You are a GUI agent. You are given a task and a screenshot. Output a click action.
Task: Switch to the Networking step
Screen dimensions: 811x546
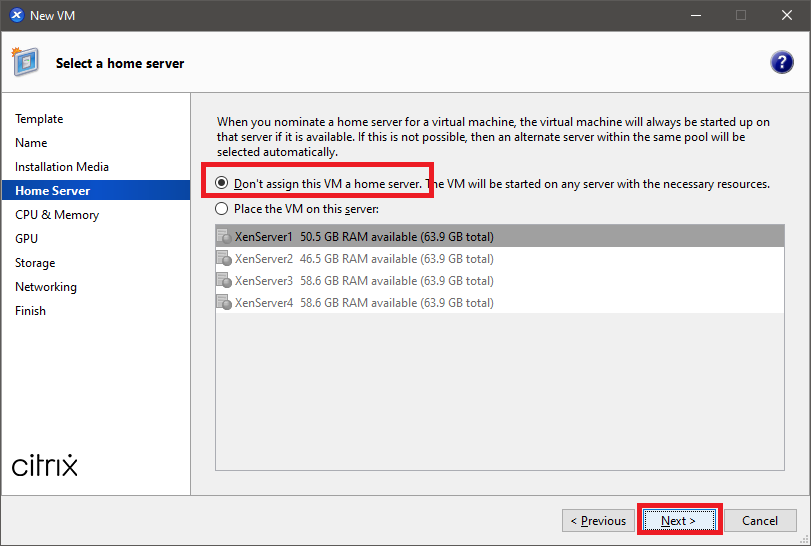point(46,287)
